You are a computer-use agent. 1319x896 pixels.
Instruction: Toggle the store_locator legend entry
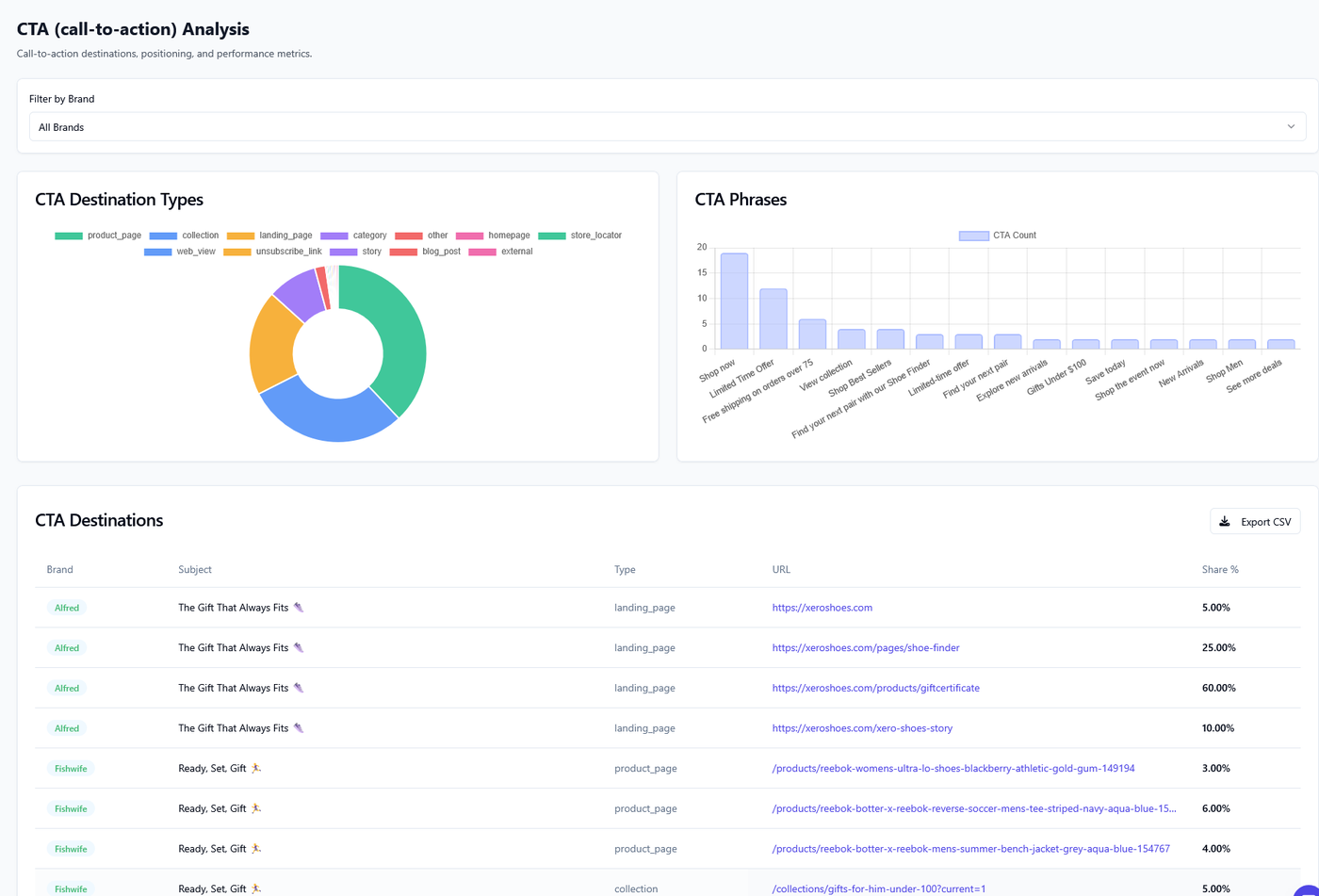click(580, 236)
